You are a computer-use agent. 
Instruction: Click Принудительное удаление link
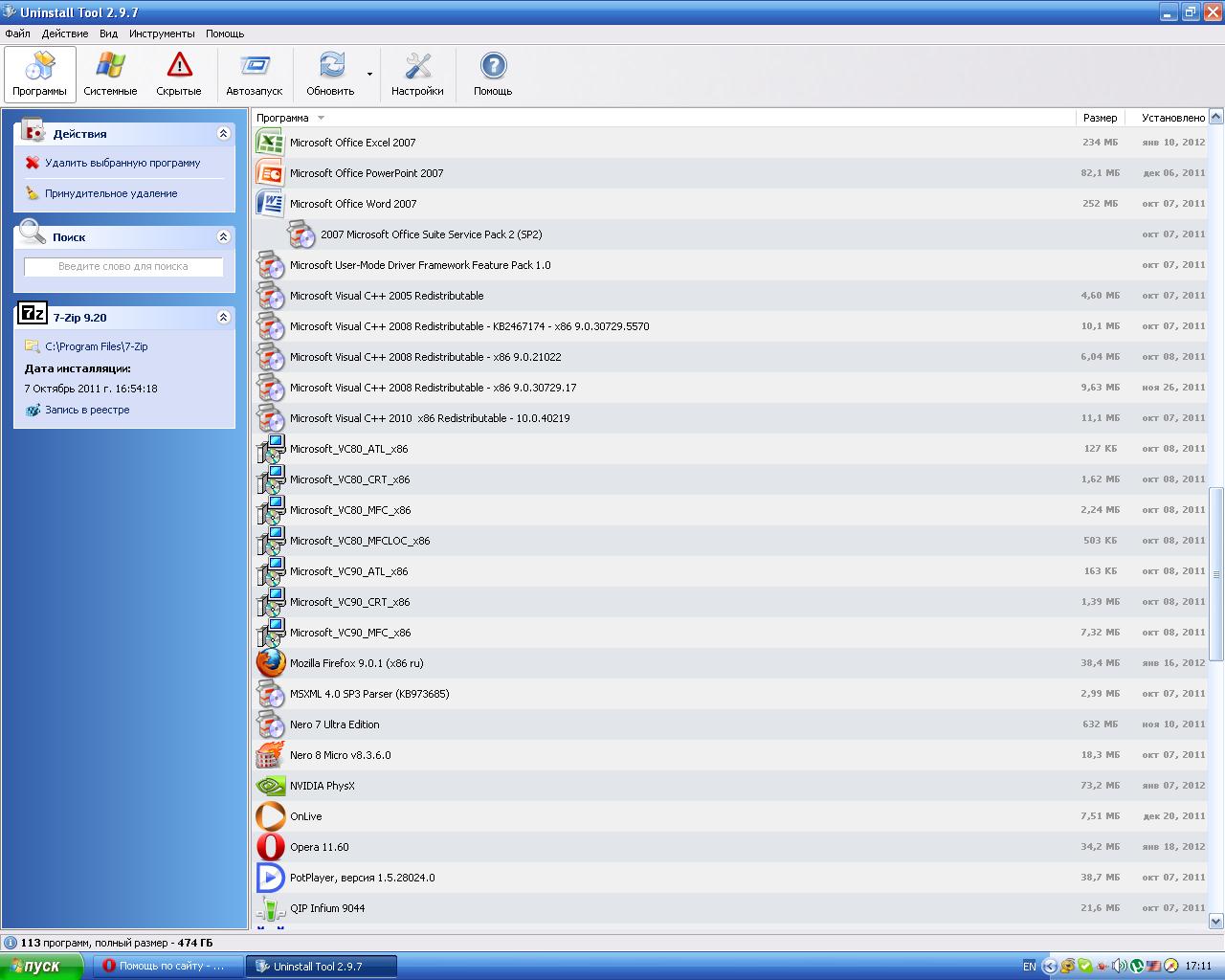(111, 193)
